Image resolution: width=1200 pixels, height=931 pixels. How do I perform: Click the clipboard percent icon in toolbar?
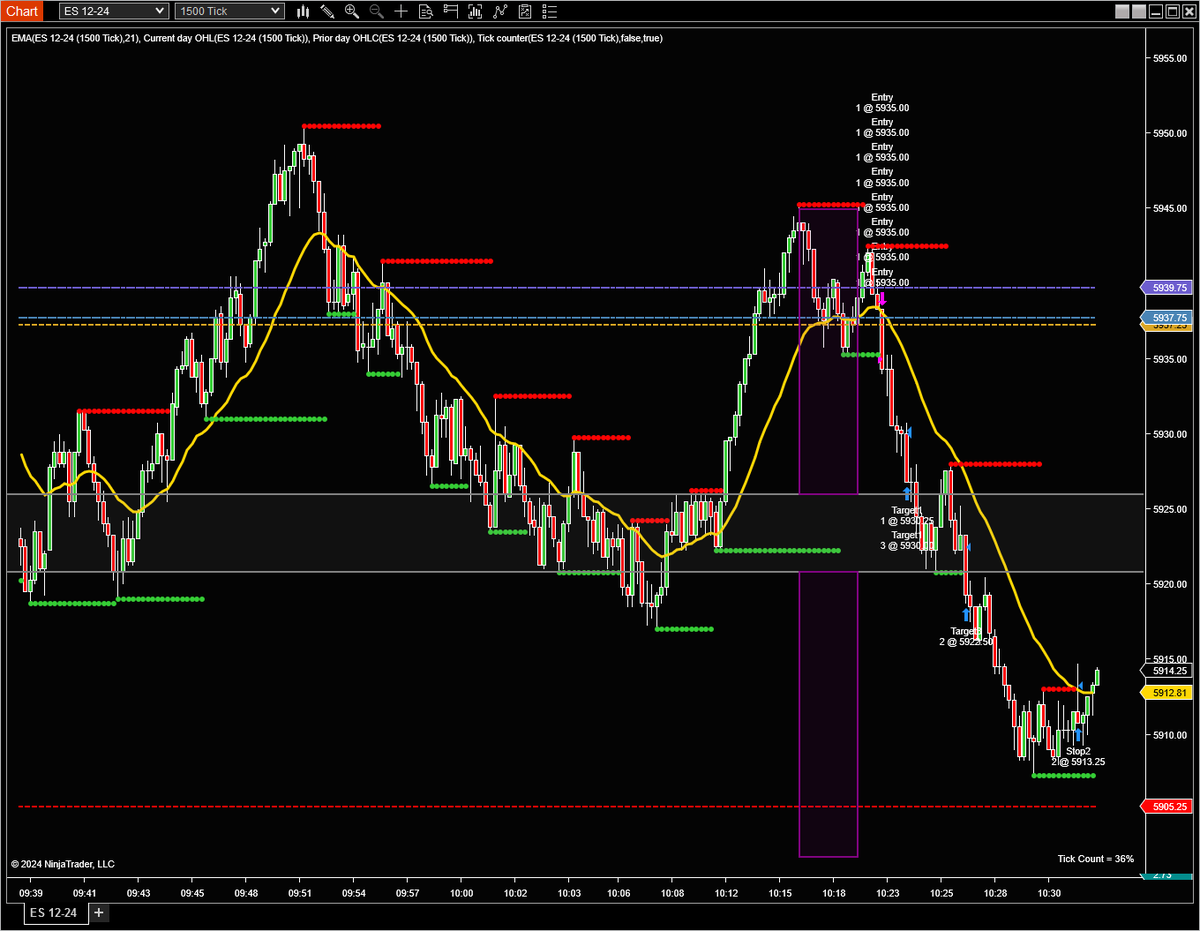[x=526, y=11]
